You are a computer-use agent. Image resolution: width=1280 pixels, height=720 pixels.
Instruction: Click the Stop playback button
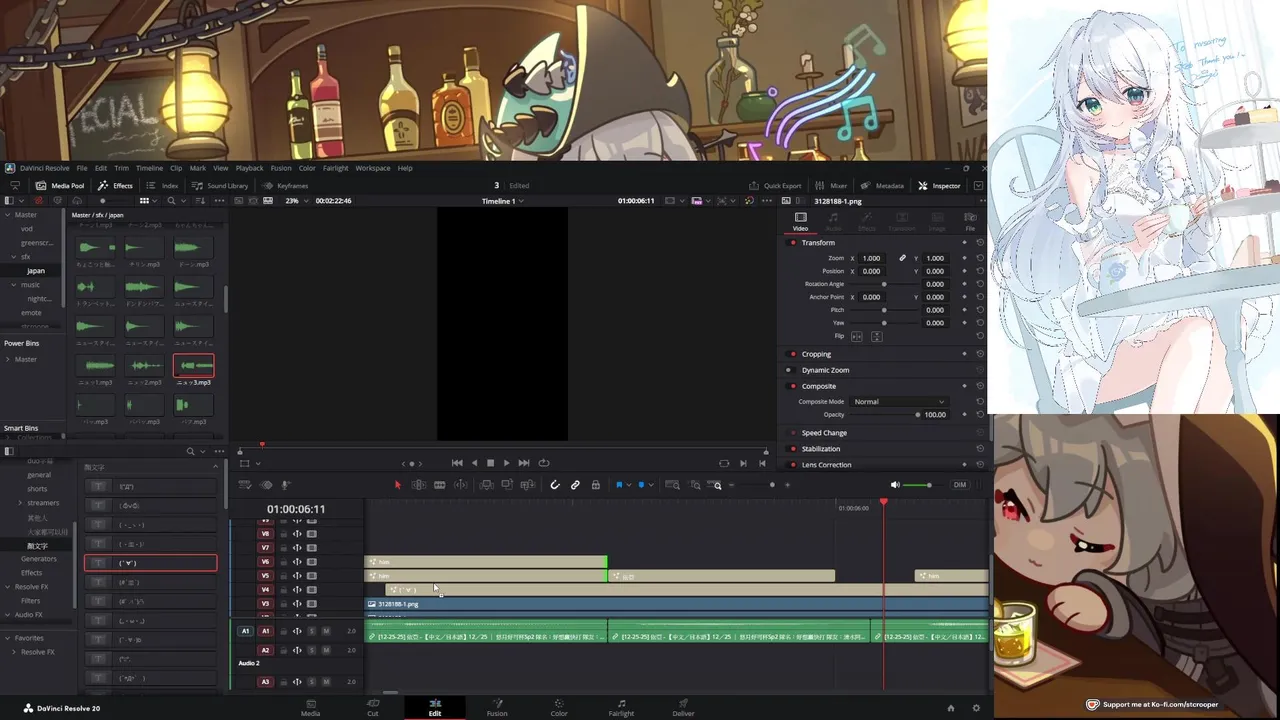pos(490,463)
